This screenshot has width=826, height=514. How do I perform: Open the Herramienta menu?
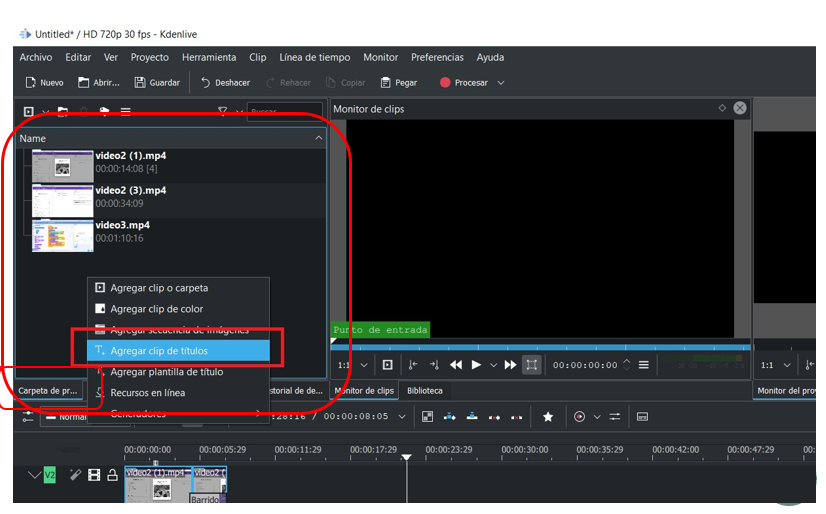tap(209, 57)
